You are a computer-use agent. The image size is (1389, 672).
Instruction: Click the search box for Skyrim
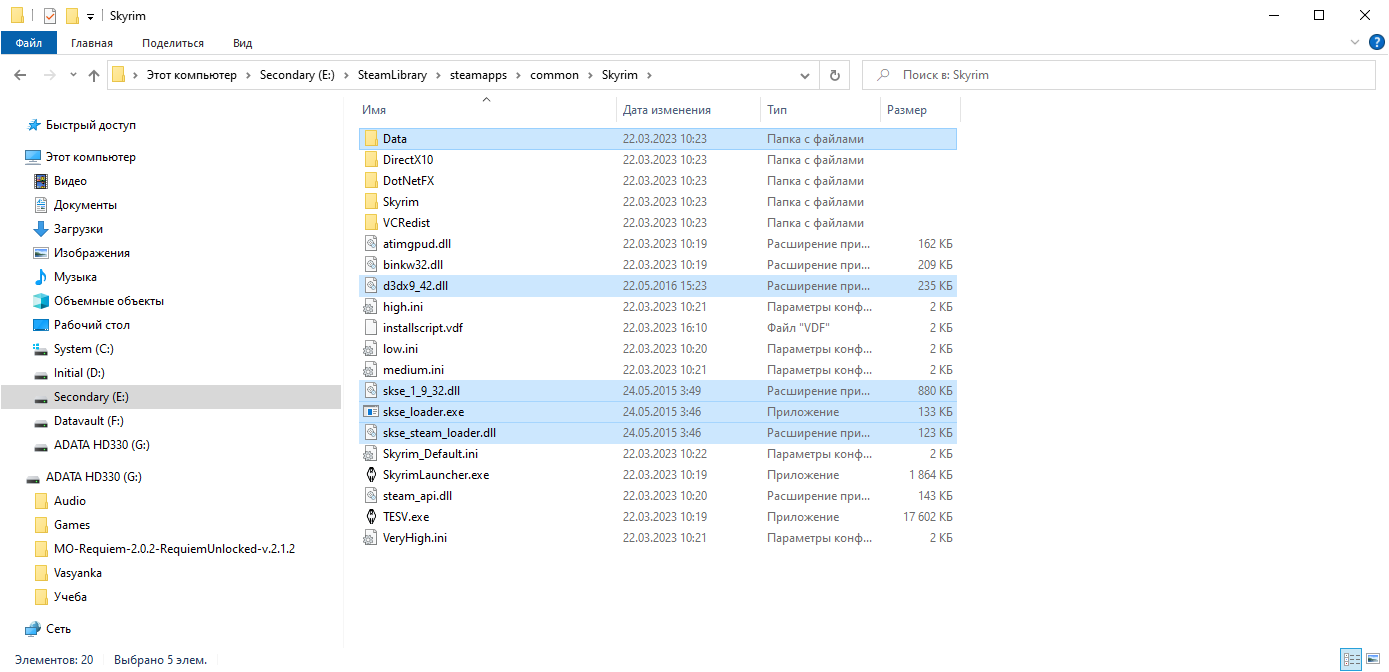[1118, 75]
